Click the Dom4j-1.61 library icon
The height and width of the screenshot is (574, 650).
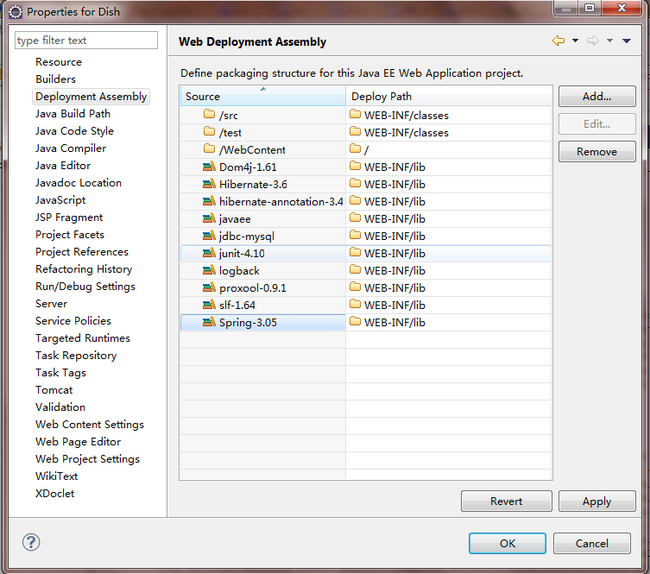pyautogui.click(x=209, y=167)
